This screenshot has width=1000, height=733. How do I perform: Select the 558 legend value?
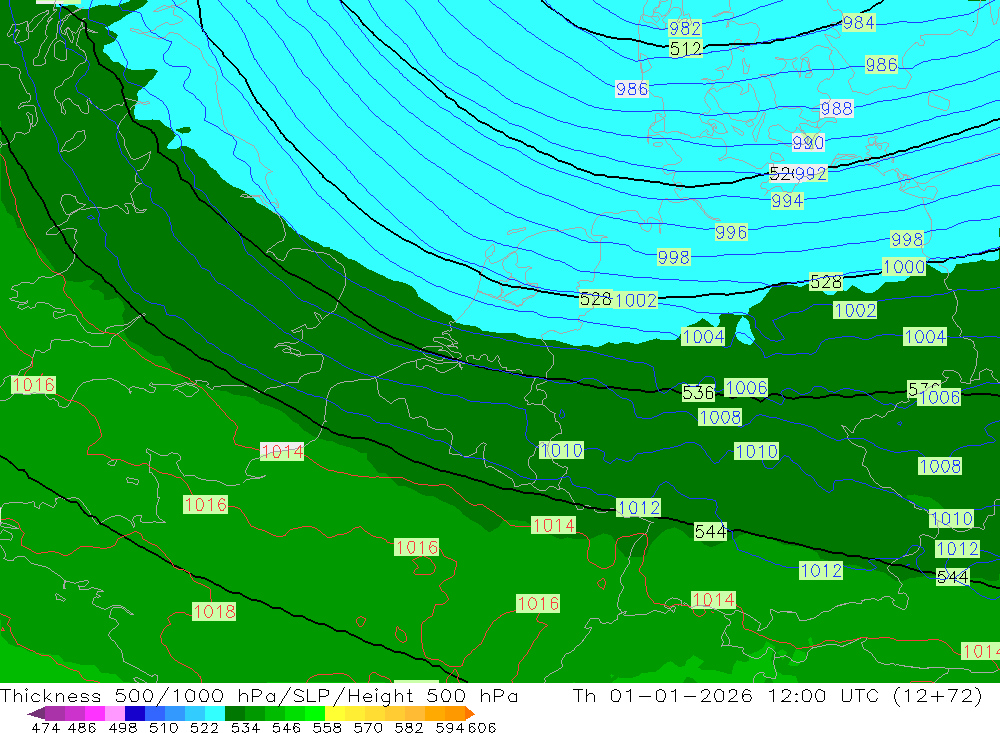[327, 727]
